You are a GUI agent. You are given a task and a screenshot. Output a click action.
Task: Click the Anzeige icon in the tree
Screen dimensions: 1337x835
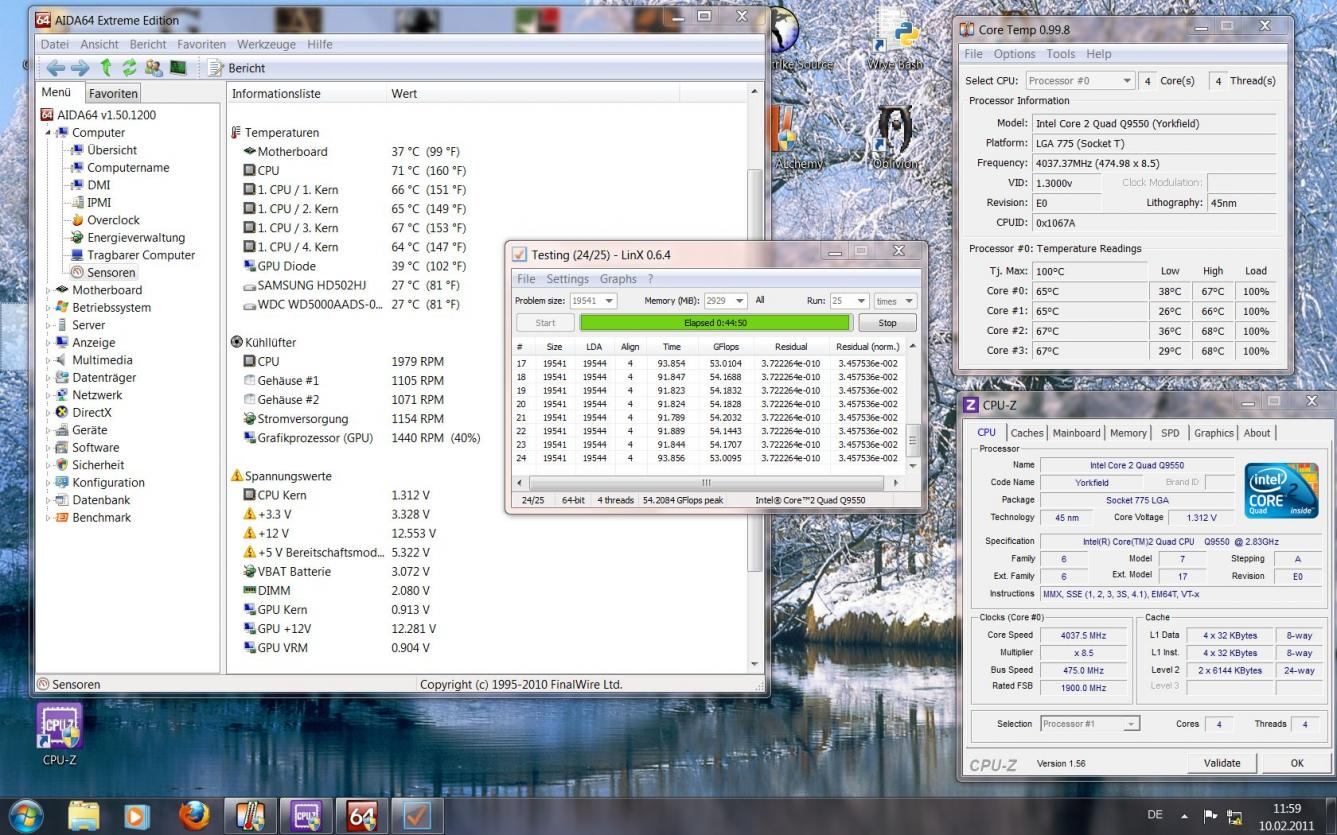pos(62,342)
